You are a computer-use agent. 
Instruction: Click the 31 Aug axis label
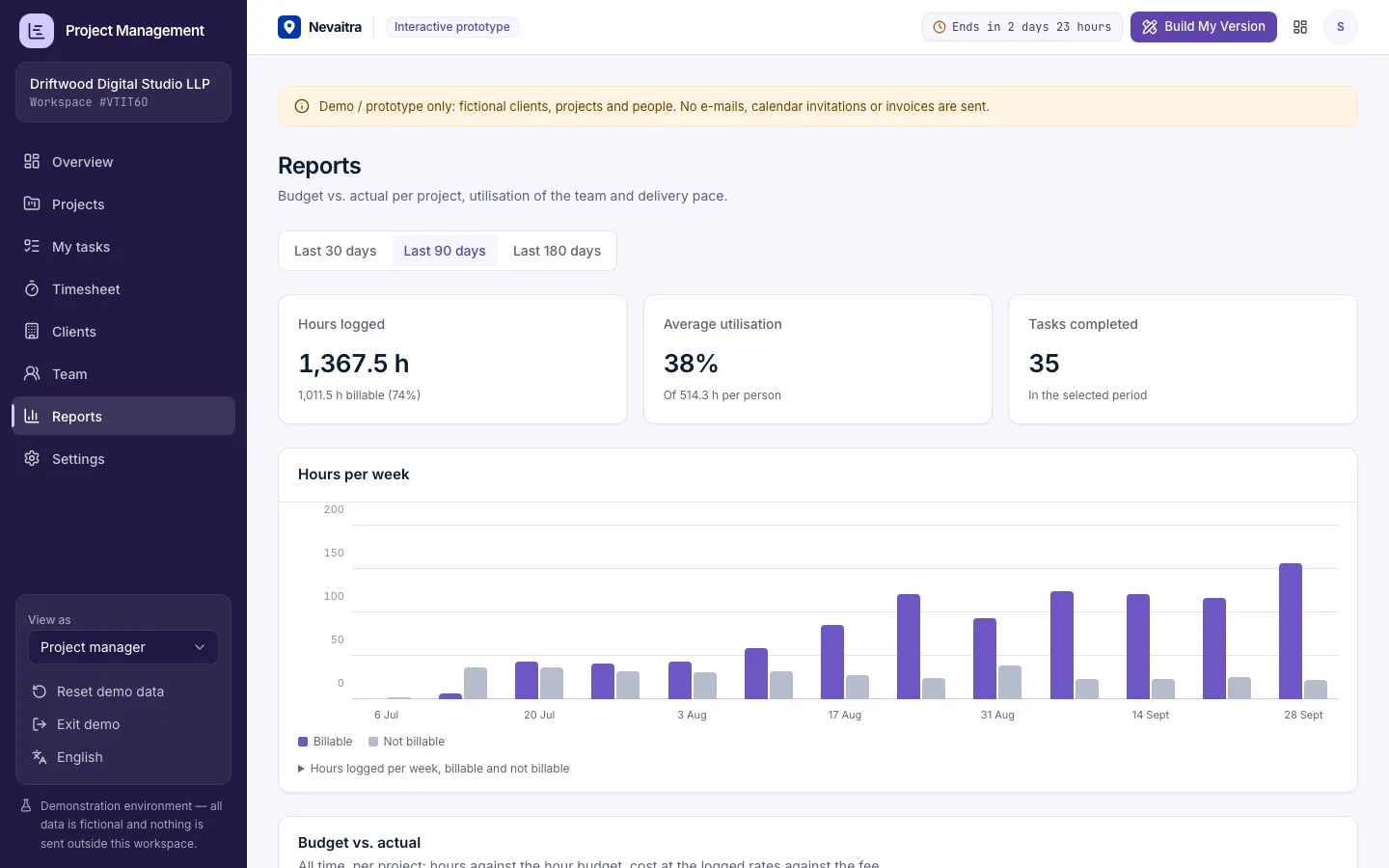(997, 715)
